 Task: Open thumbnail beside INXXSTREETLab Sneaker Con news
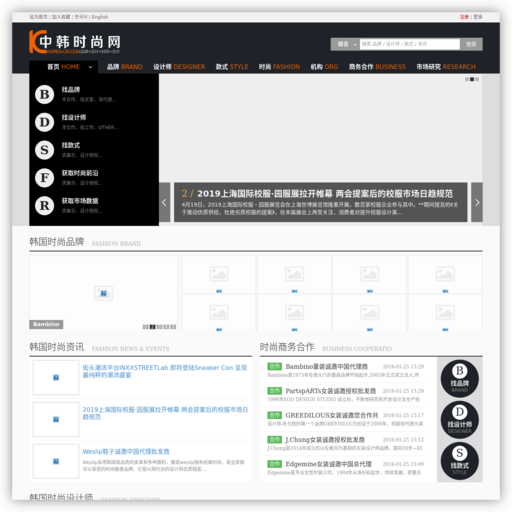click(x=56, y=378)
